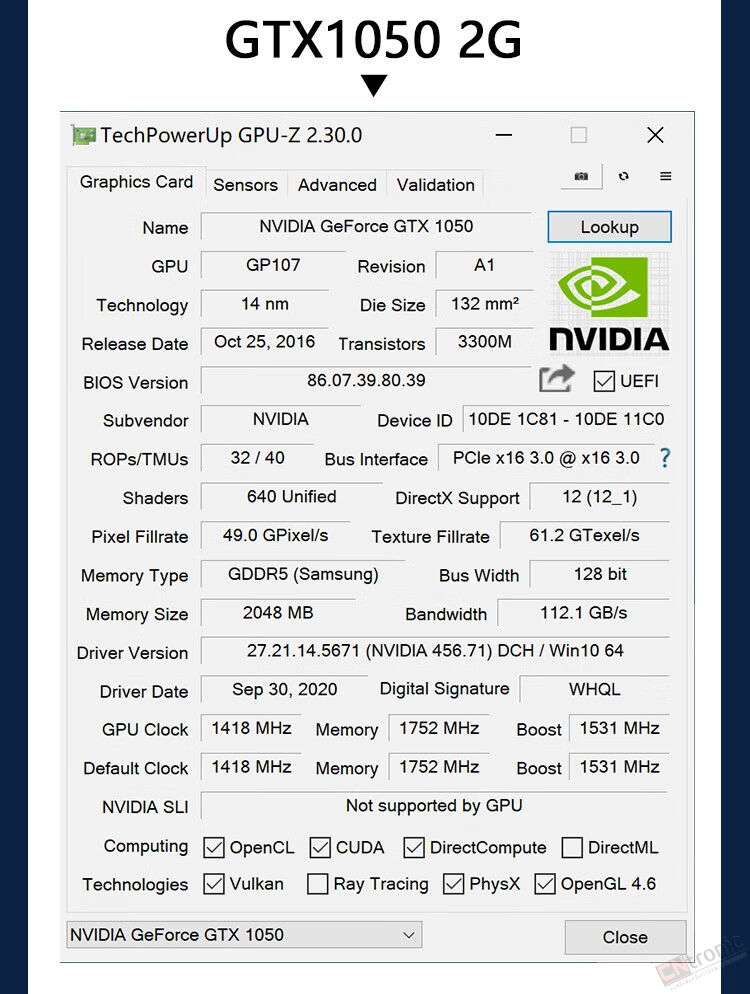The height and width of the screenshot is (994, 750).
Task: Click the Bus Interface question mark
Action: [x=664, y=458]
